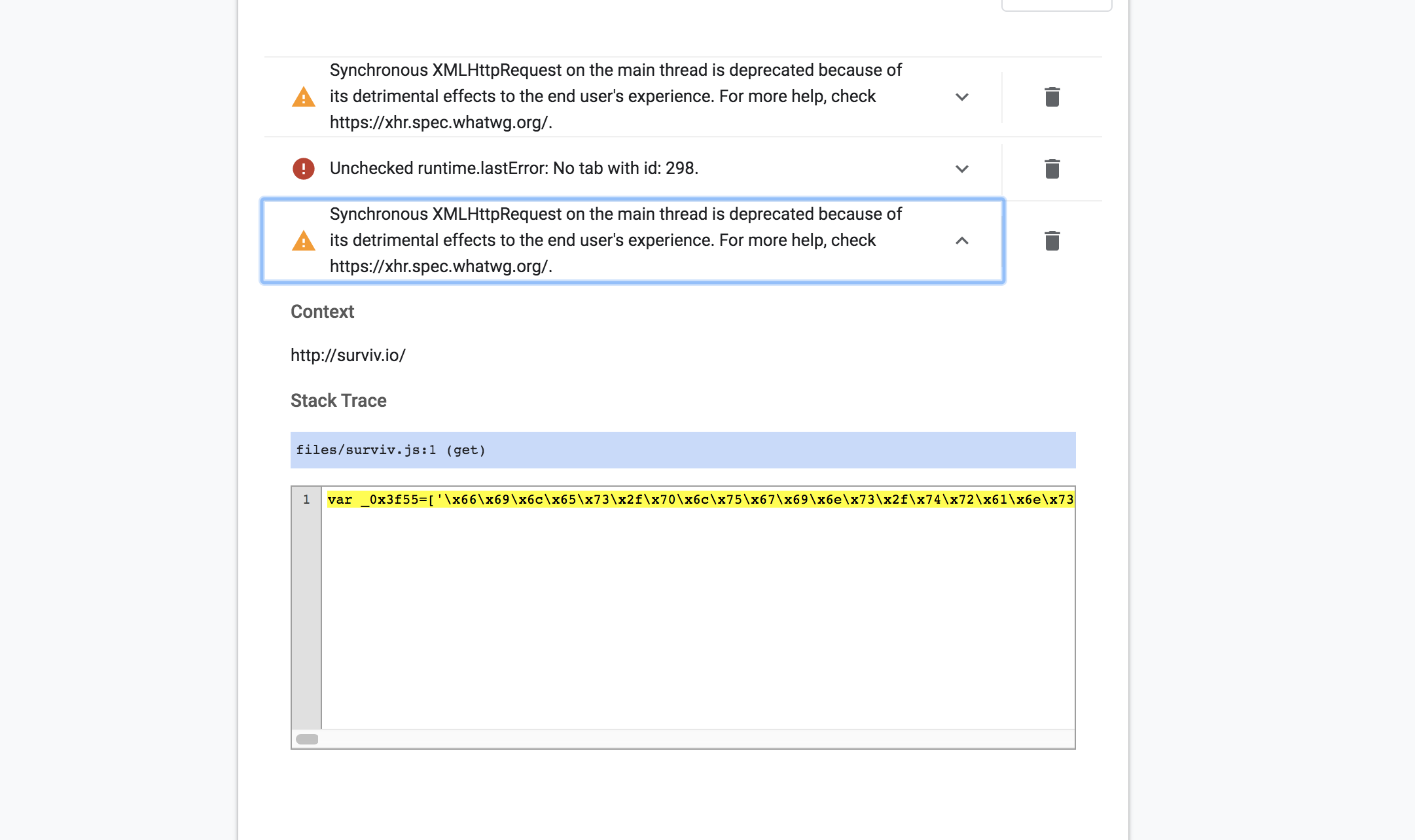Screen dimensions: 1415x840
Task: Click the http://surviv.io/ context URL
Action: tap(348, 355)
